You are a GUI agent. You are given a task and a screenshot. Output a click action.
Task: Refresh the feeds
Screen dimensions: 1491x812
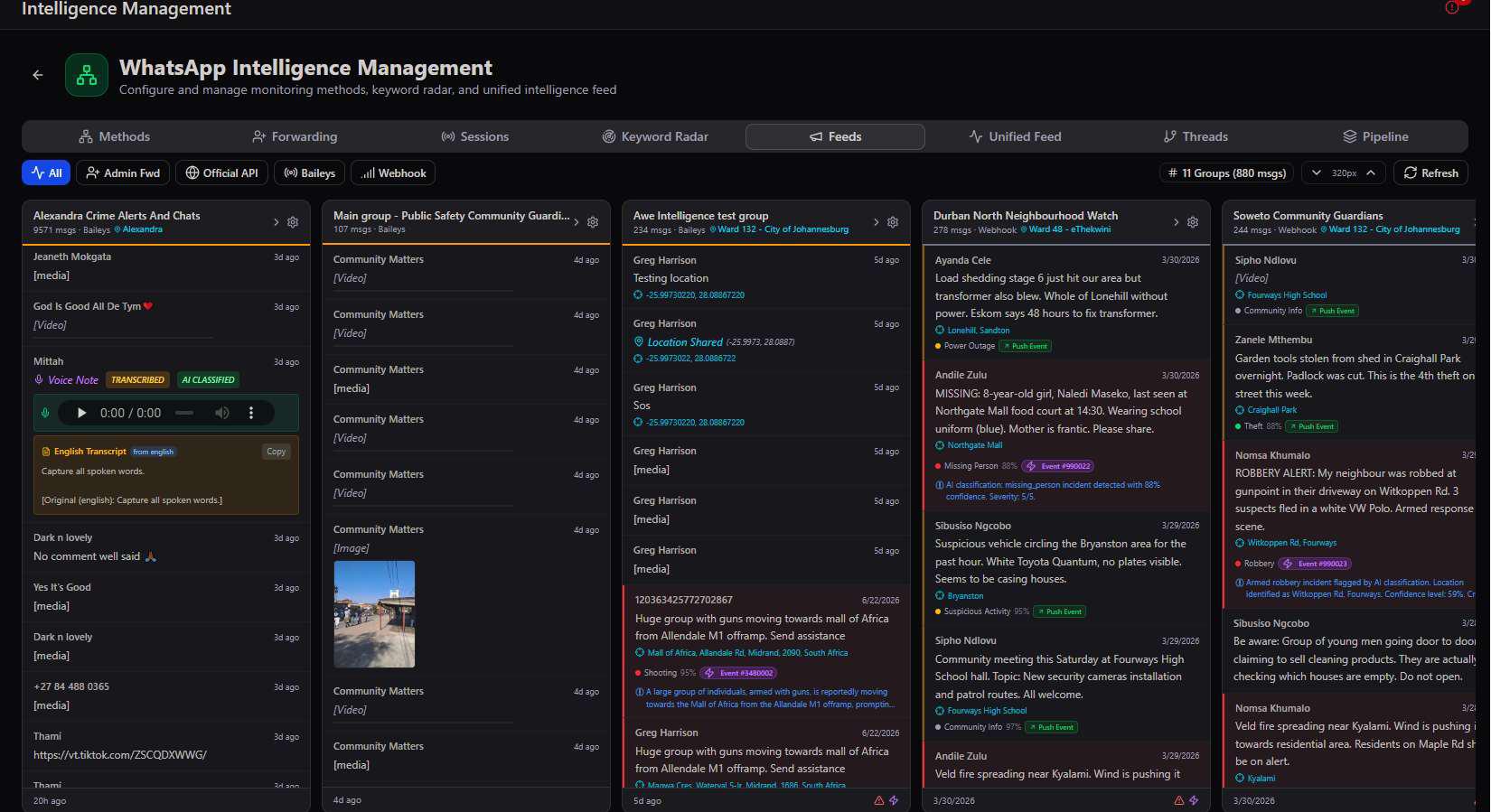[1430, 173]
